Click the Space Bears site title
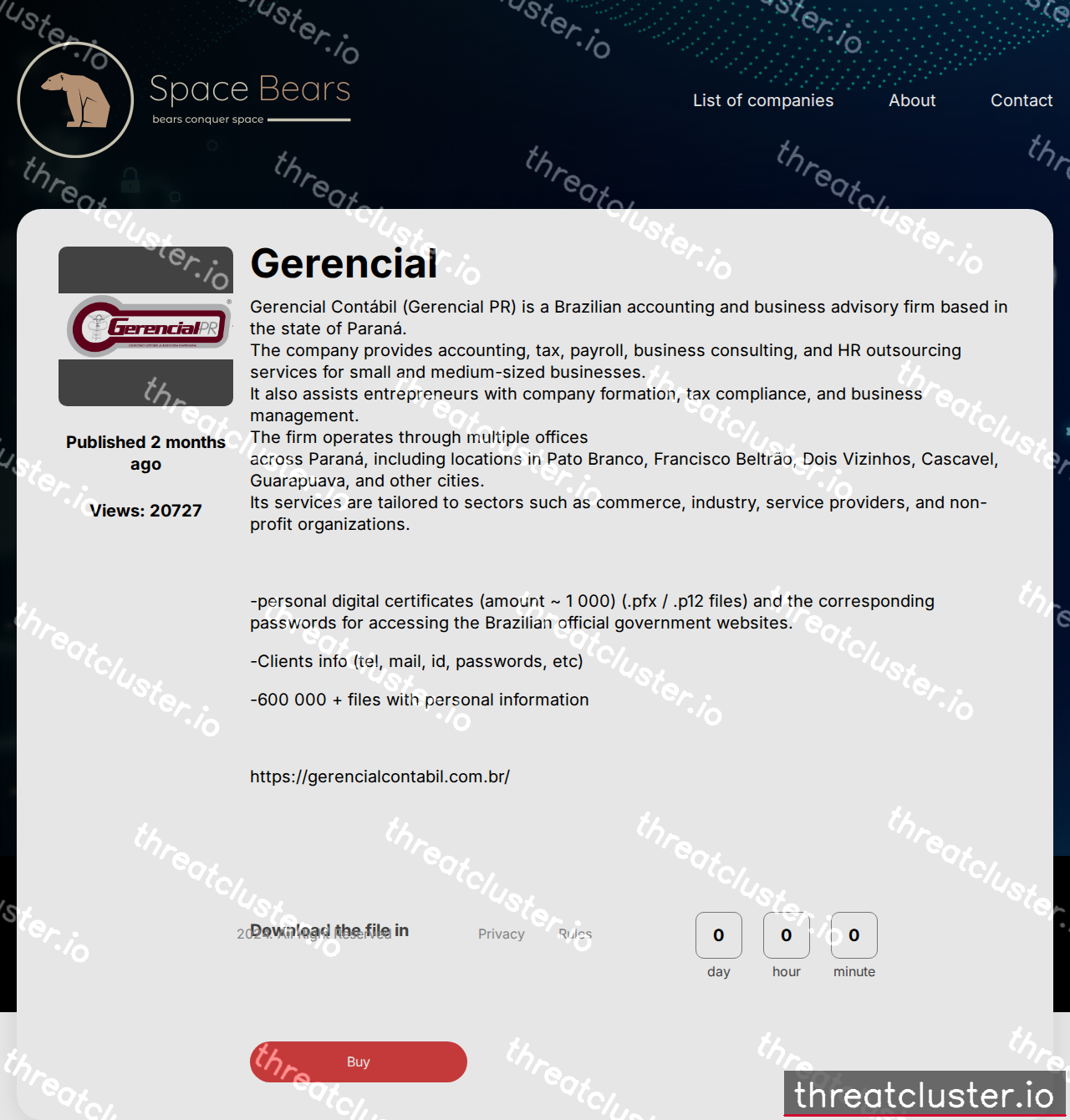The width and height of the screenshot is (1070, 1120). click(x=250, y=89)
